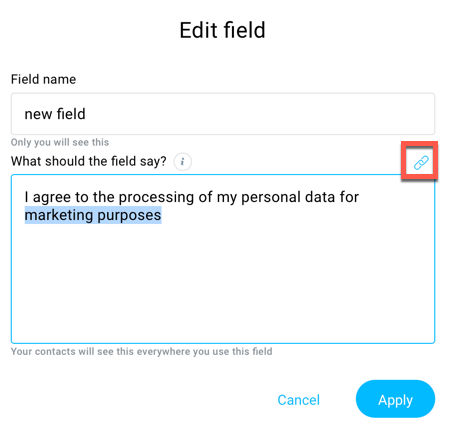
Task: Apply the field changes
Action: pyautogui.click(x=395, y=399)
